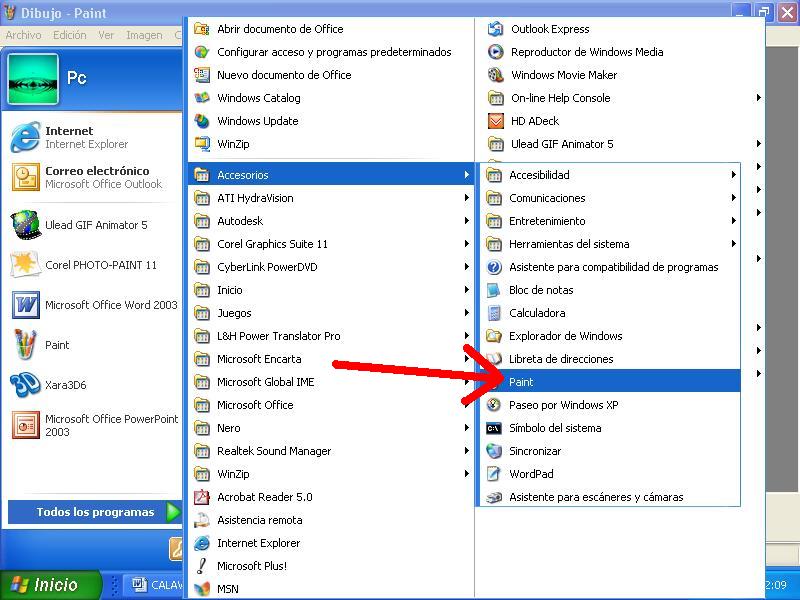
Task: Start Paseo por Windows XP
Action: point(610,405)
